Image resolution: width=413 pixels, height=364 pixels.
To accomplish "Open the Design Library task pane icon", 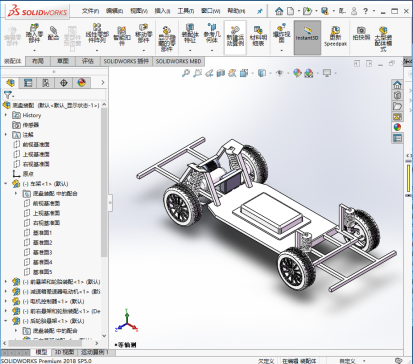I will [x=397, y=95].
